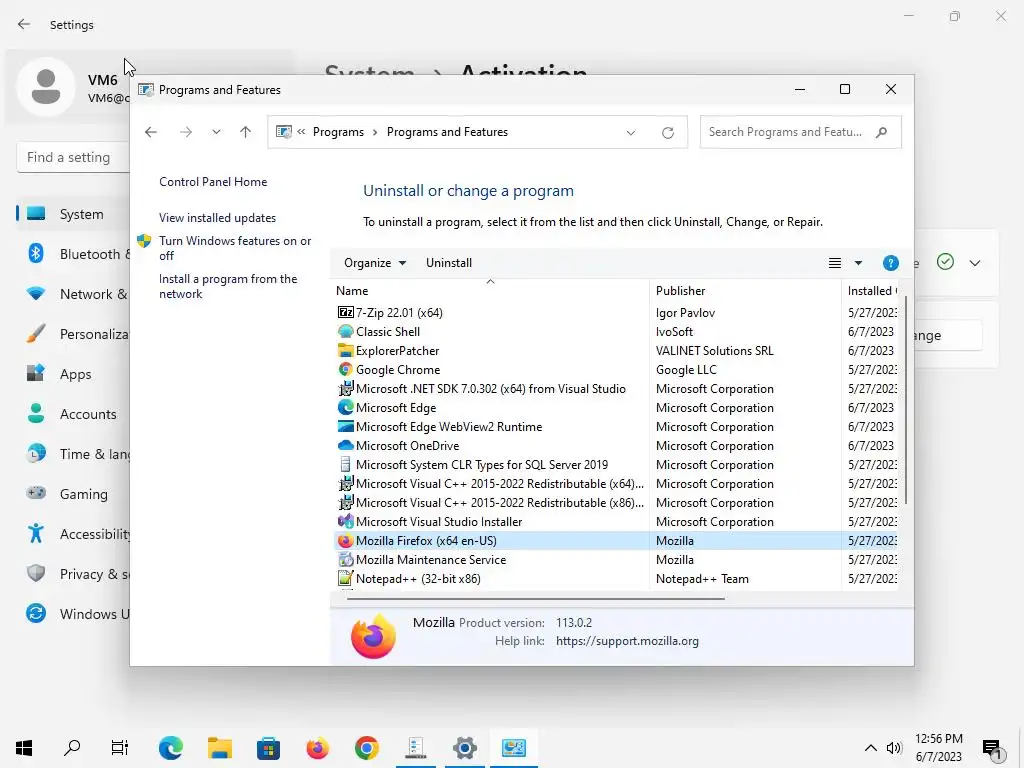This screenshot has width=1024, height=768.
Task: Refresh the Programs and Features list
Action: [x=667, y=133]
